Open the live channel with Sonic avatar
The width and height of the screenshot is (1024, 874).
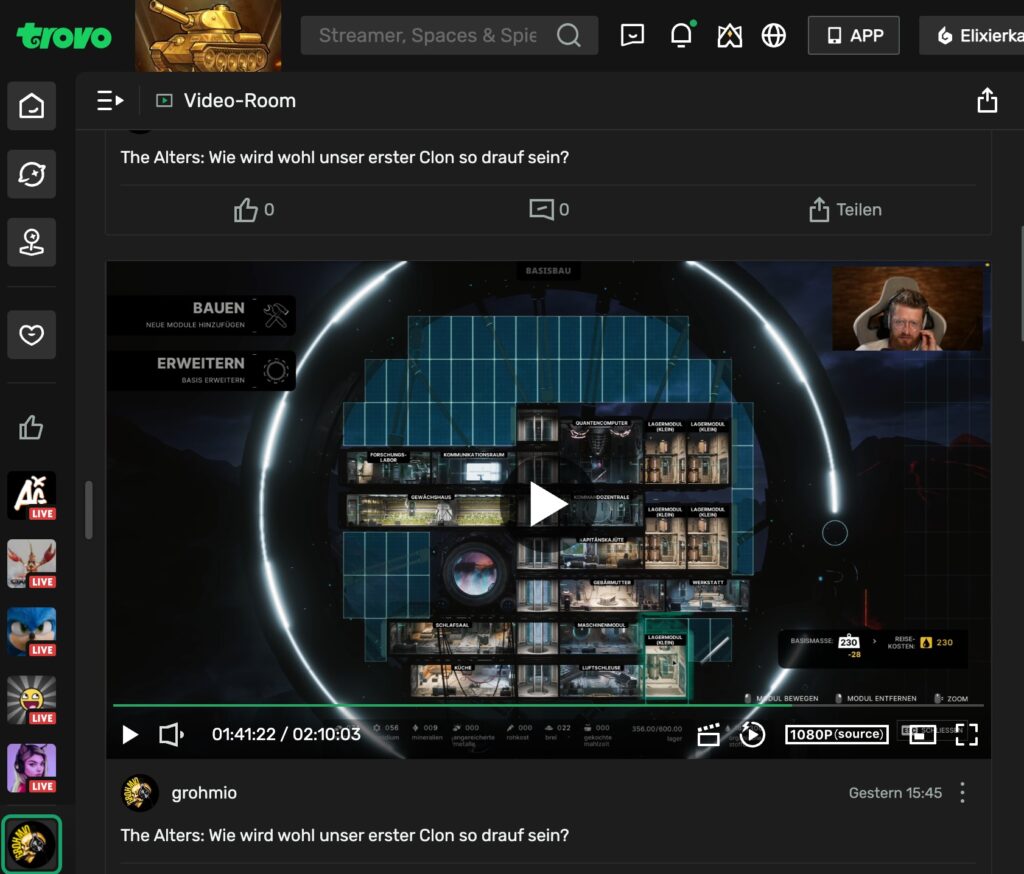pyautogui.click(x=31, y=632)
